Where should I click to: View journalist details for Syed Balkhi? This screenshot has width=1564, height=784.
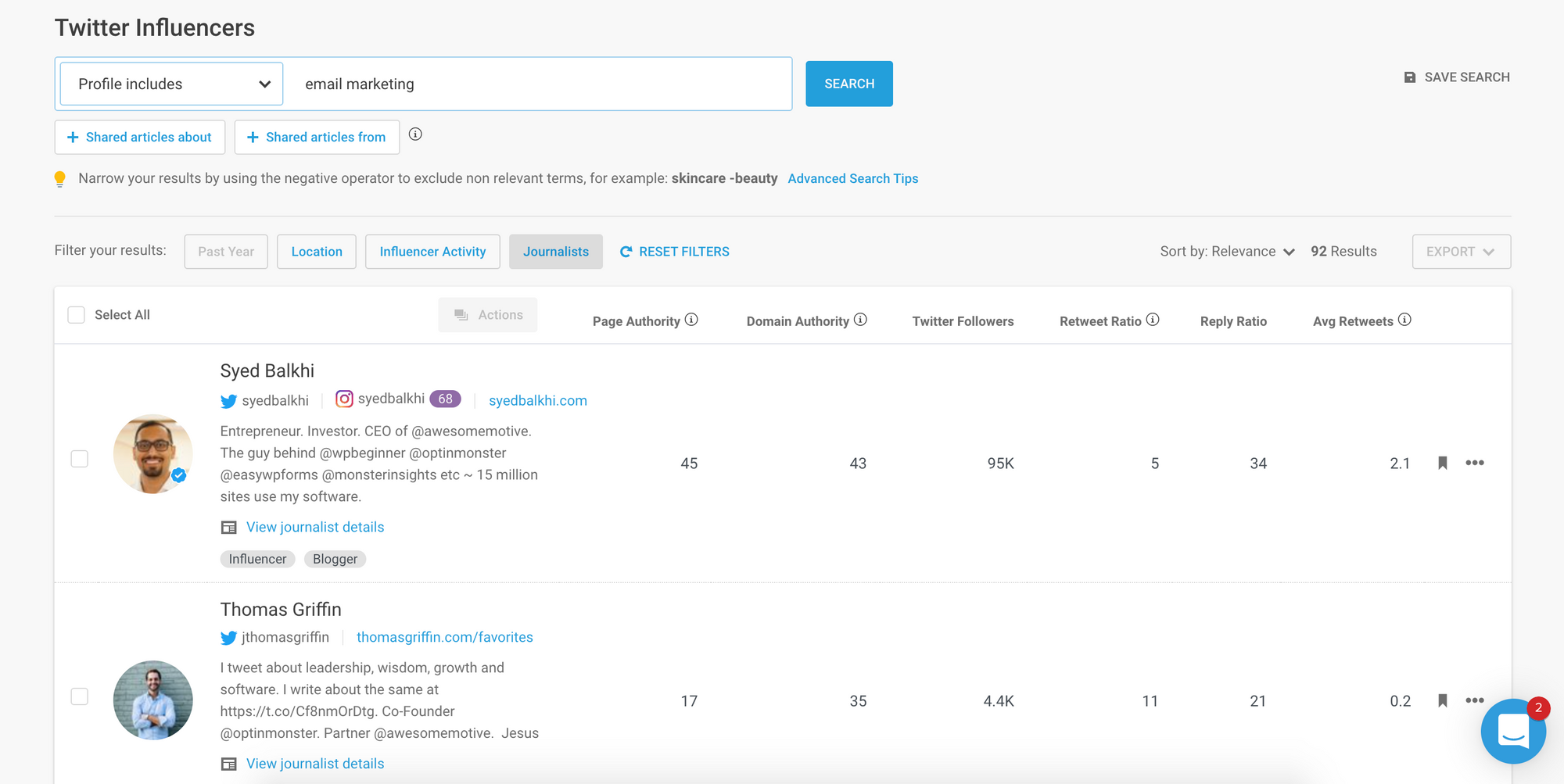315,528
